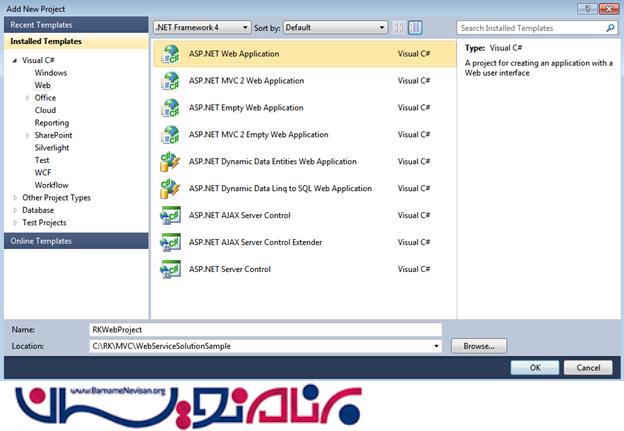The width and height of the screenshot is (624, 431).
Task: Open the Online Templates section
Action: (76, 241)
